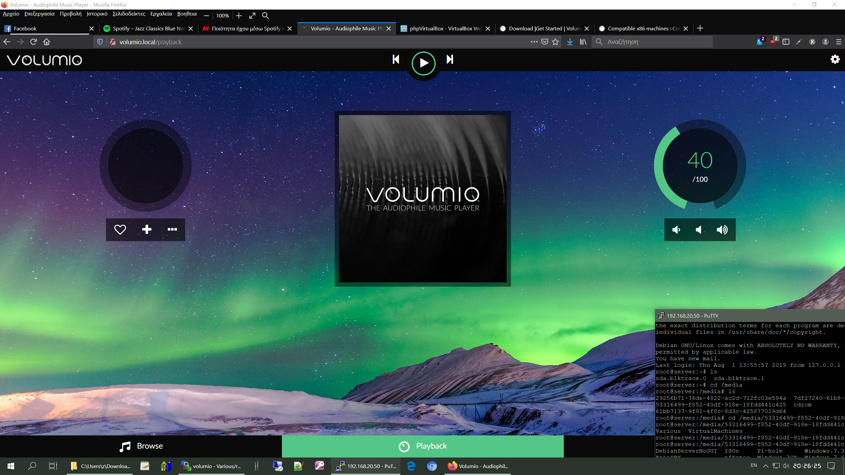Open Microsoft Edge from taskbar
The image size is (845, 475).
tap(411, 466)
